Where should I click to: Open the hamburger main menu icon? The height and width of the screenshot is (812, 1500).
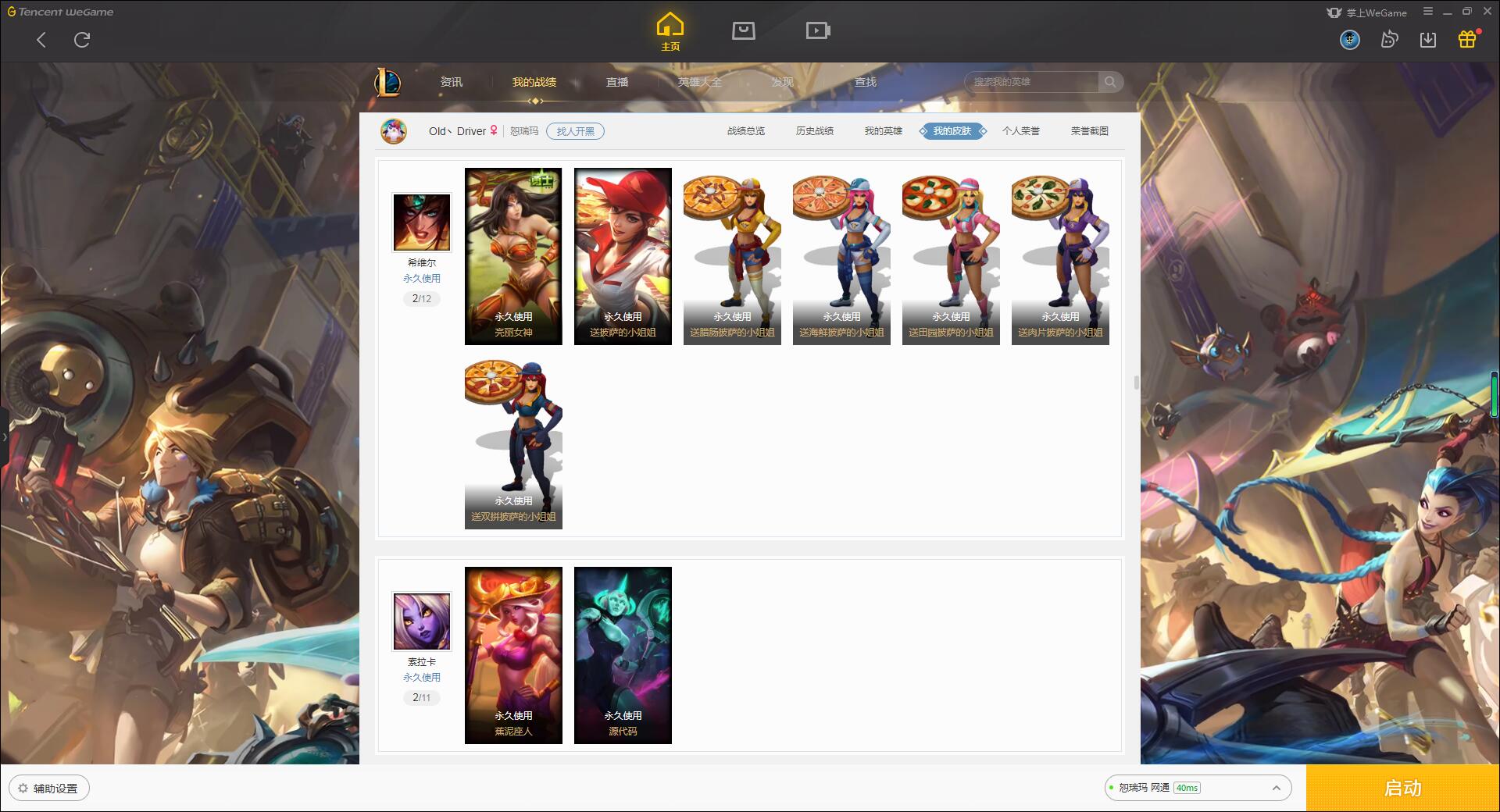pos(1428,12)
